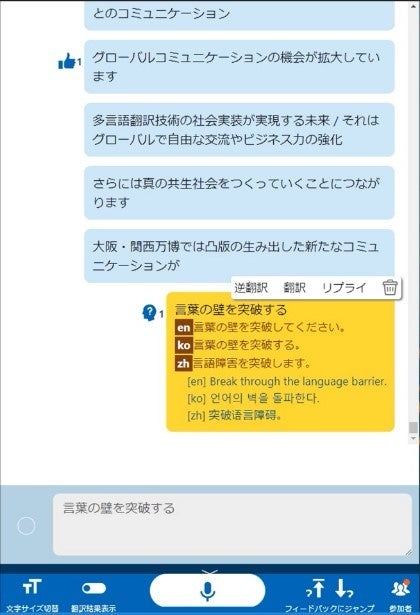420x615 pixels.
Task: Toggle the 翻訳結果表示 switch
Action: point(94,588)
